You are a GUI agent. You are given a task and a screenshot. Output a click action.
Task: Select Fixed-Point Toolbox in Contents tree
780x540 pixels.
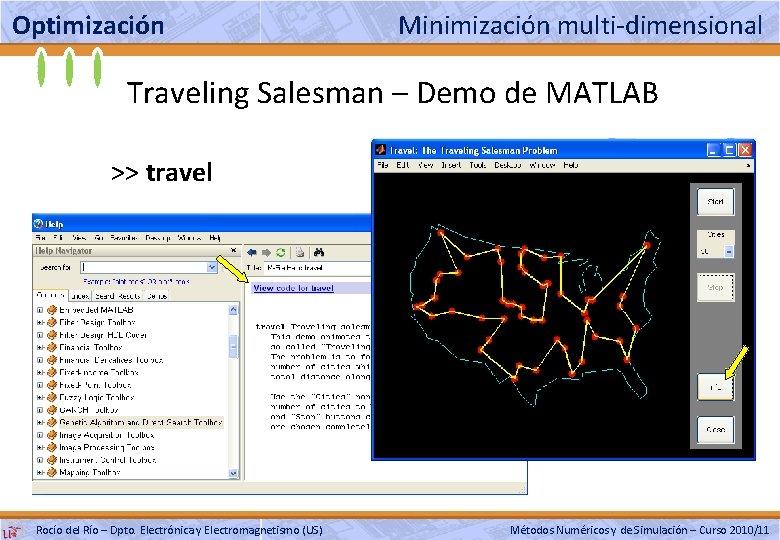click(95, 384)
